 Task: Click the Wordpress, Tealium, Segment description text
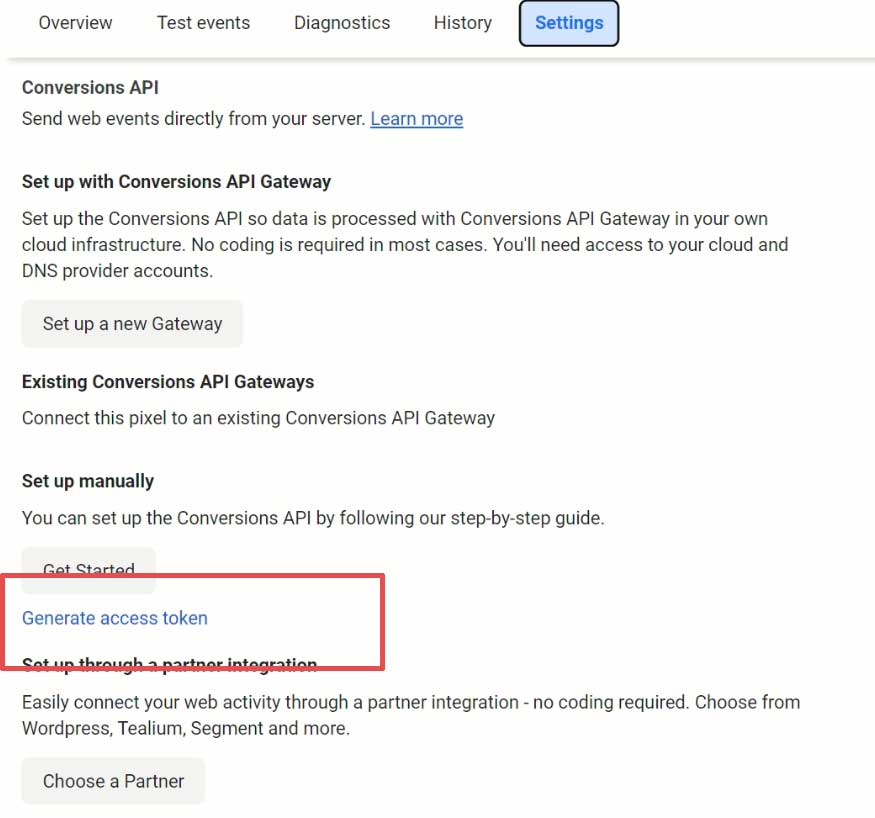410,715
